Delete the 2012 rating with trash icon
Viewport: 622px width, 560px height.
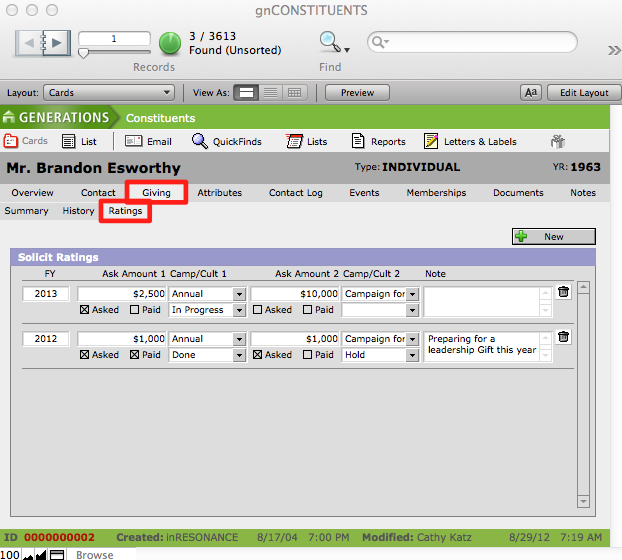tap(563, 337)
